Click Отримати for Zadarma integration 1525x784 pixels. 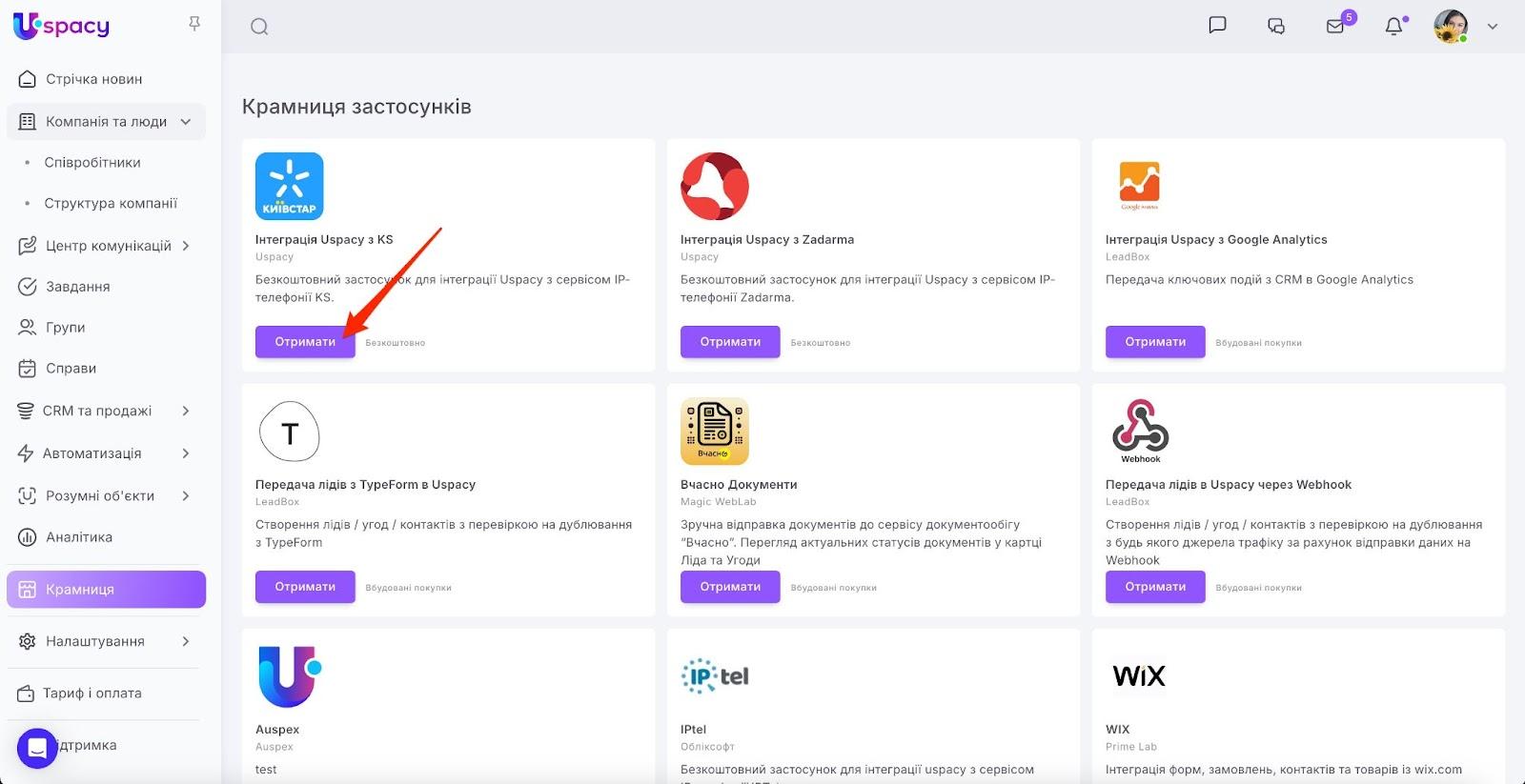click(730, 342)
